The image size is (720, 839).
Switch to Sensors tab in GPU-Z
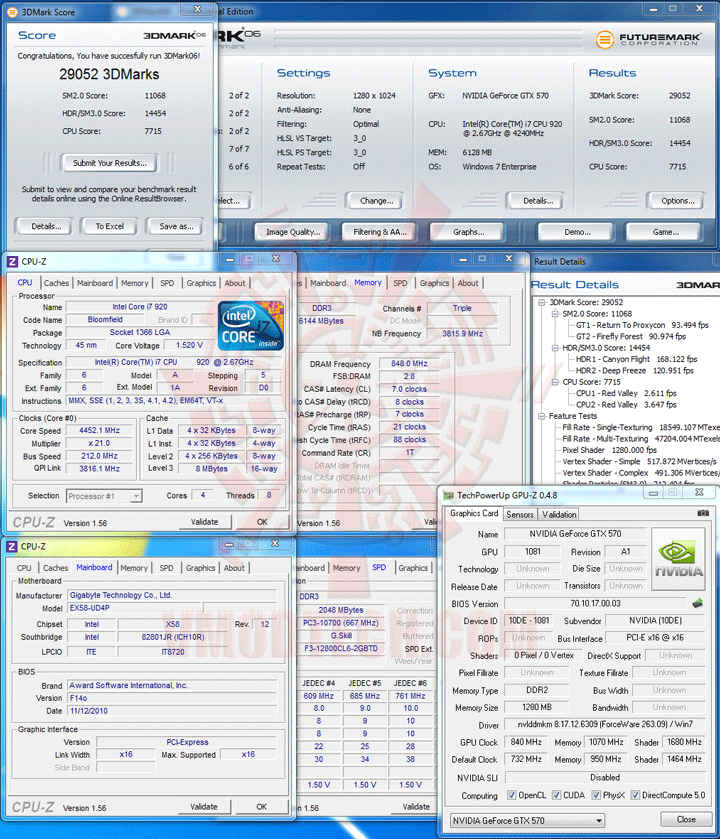click(x=520, y=514)
